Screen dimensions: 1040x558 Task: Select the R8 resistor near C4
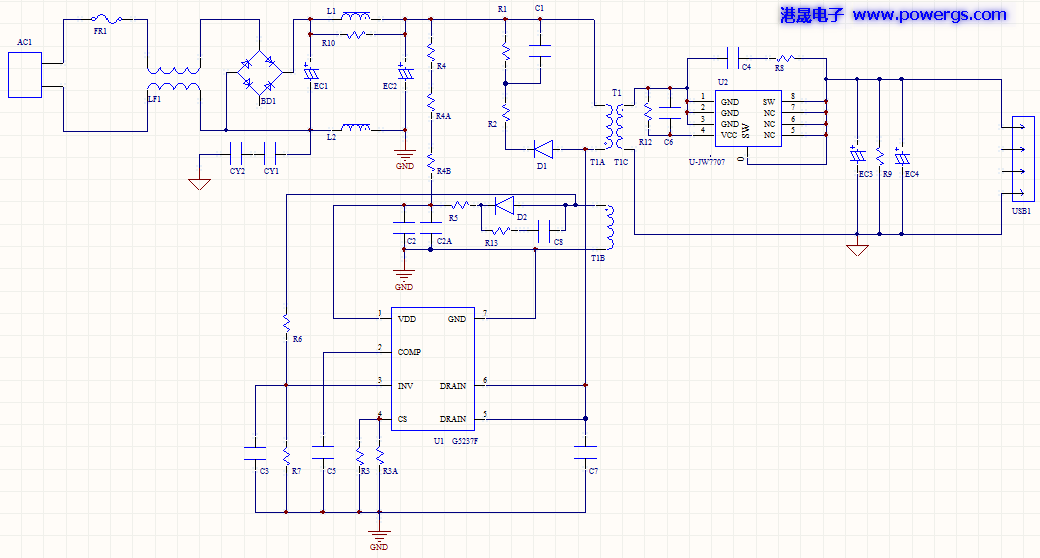[x=785, y=58]
